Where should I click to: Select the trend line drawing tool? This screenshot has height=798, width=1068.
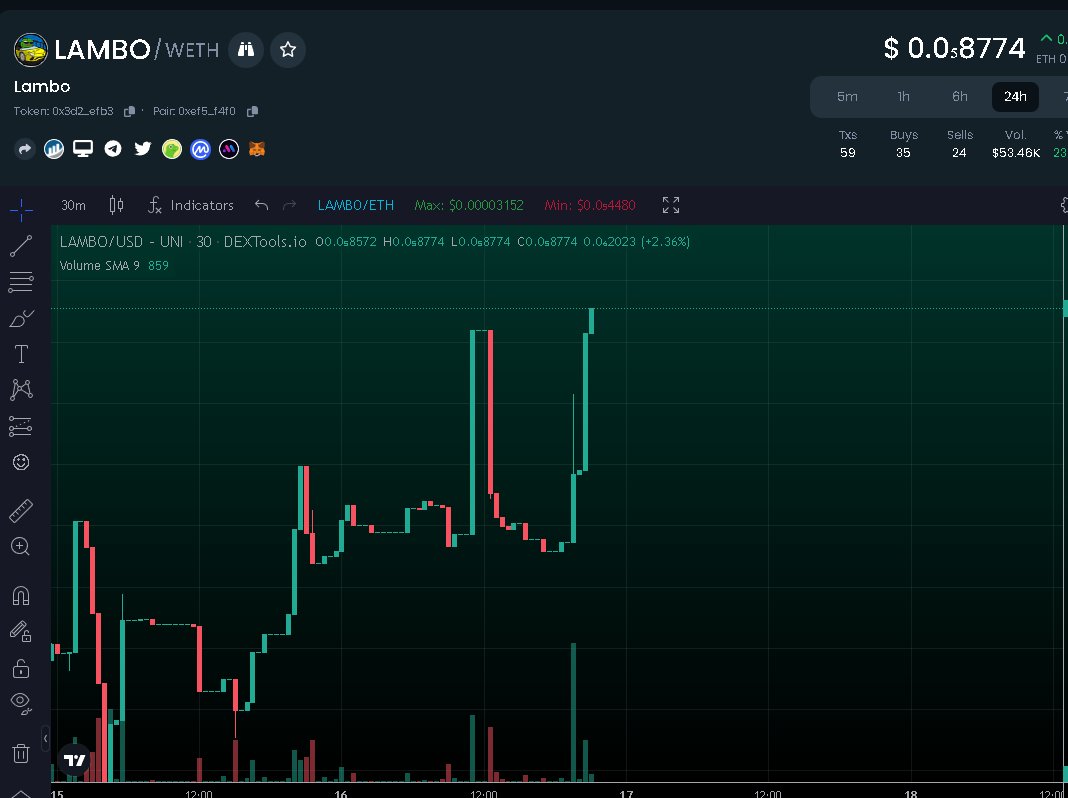21,246
